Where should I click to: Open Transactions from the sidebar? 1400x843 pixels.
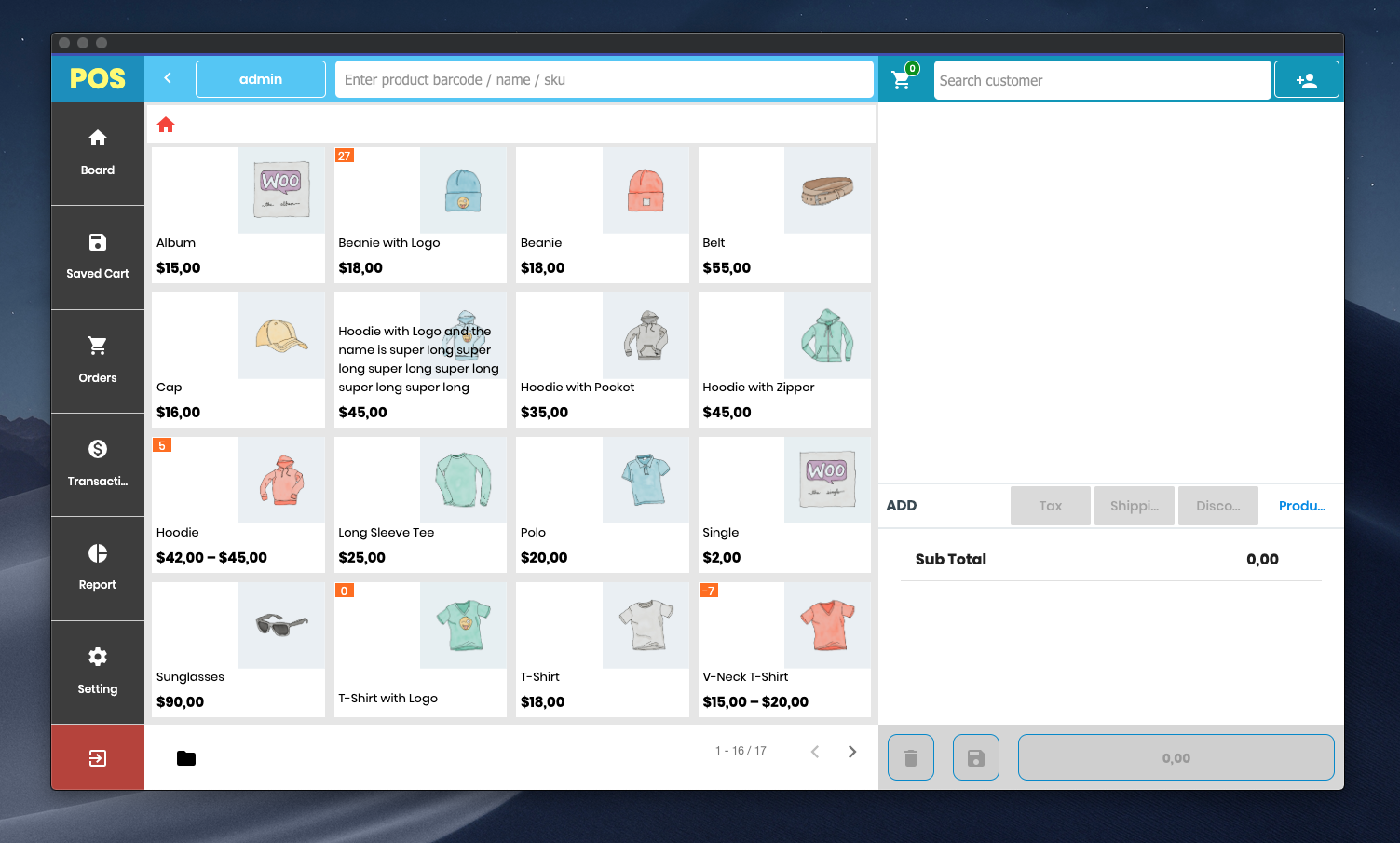[98, 463]
